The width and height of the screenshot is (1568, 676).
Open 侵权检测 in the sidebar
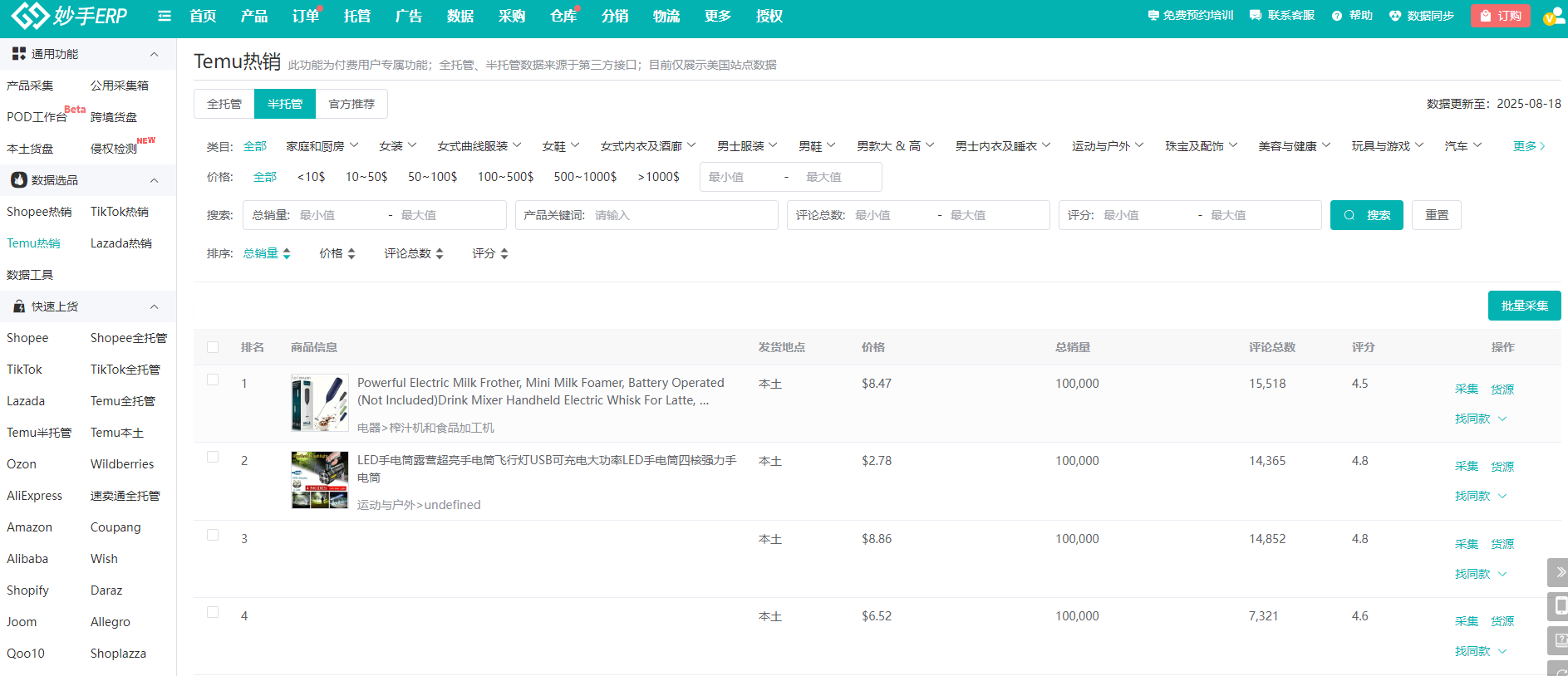click(x=114, y=149)
